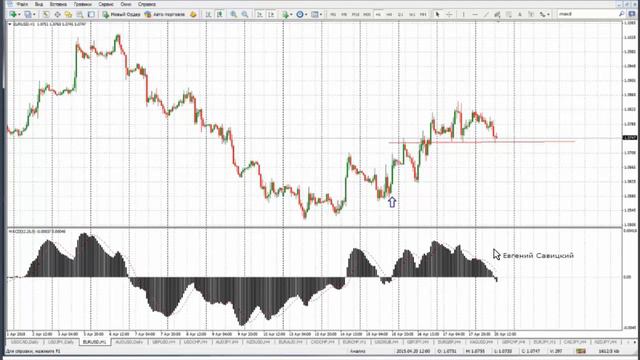This screenshot has width=640, height=360.
Task: Select the Text tool icon
Action: 520,14
